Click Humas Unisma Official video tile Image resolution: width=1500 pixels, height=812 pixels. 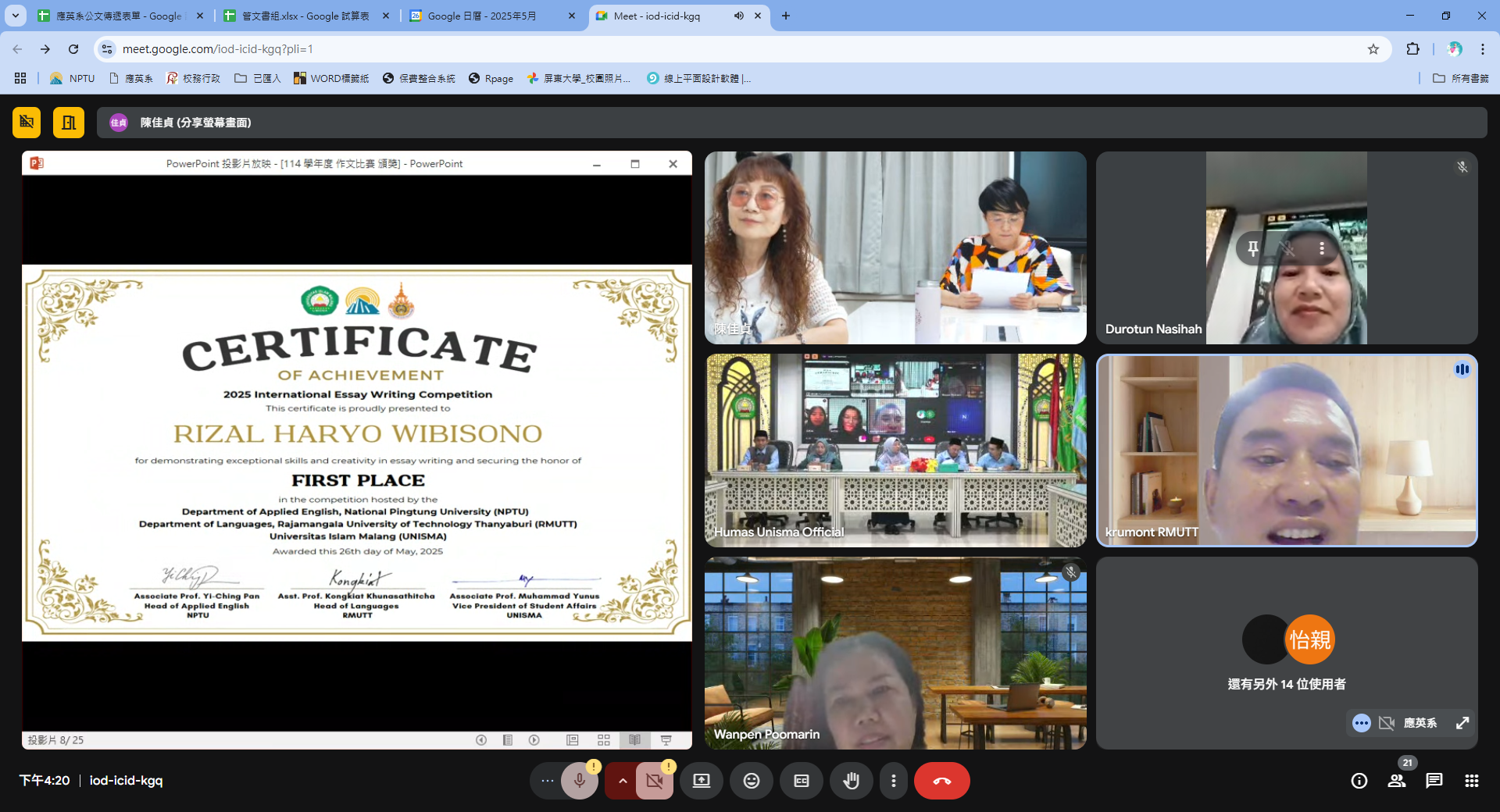895,451
